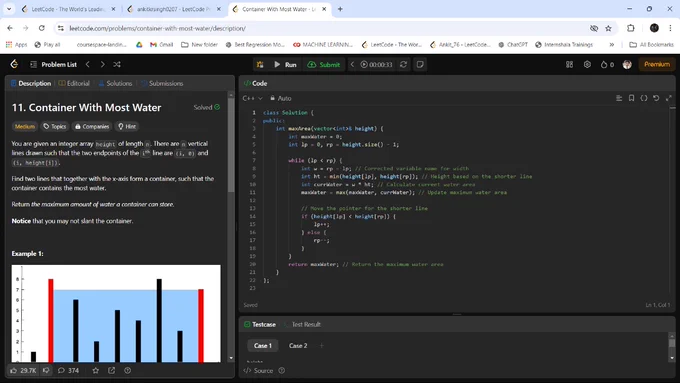The width and height of the screenshot is (680, 383).
Task: Open browser extensions puzzle icon
Action: [631, 28]
